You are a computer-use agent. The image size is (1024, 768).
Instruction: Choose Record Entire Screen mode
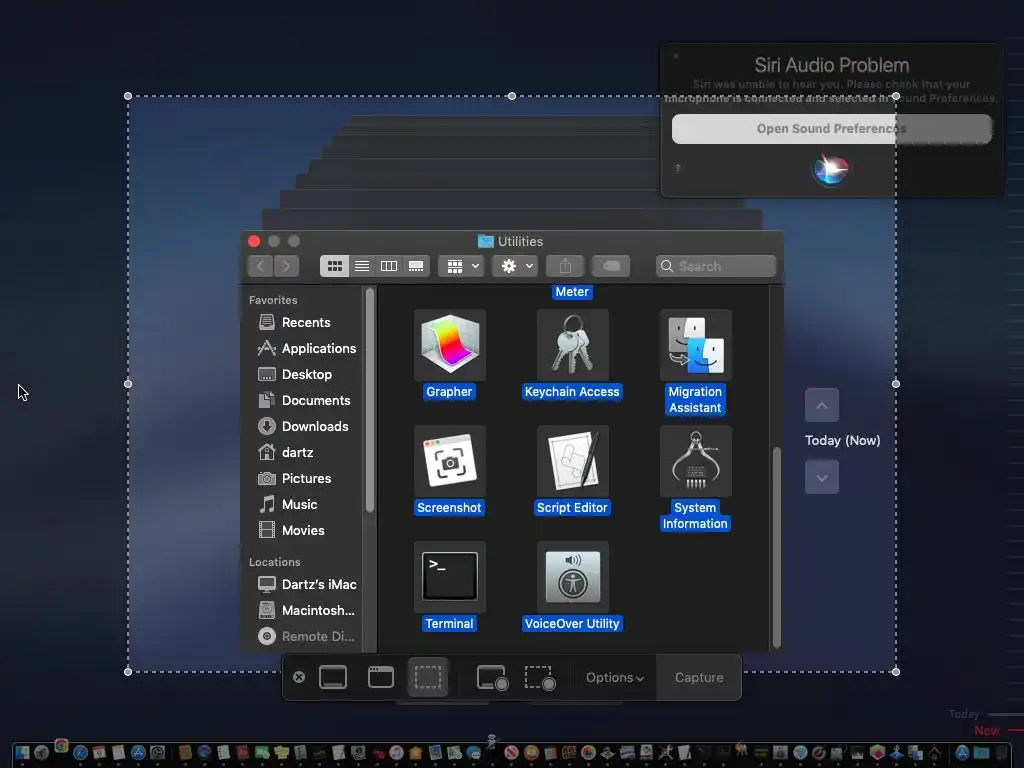click(492, 677)
